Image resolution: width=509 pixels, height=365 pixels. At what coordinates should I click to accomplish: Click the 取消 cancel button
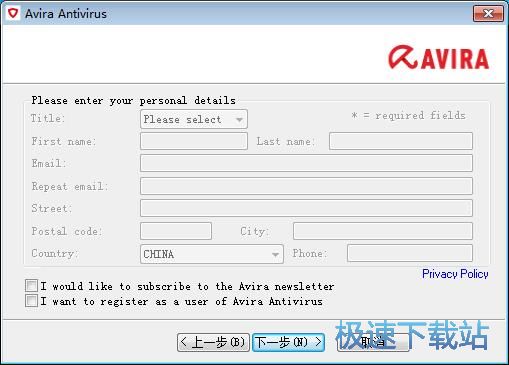(373, 342)
